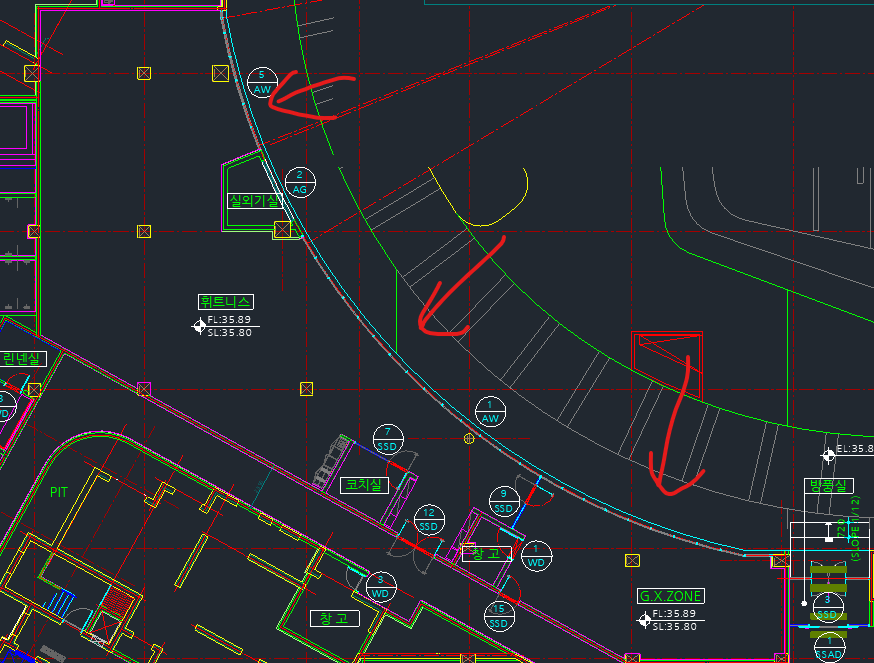
Task: Select the 3 WD door tag
Action: tap(380, 586)
